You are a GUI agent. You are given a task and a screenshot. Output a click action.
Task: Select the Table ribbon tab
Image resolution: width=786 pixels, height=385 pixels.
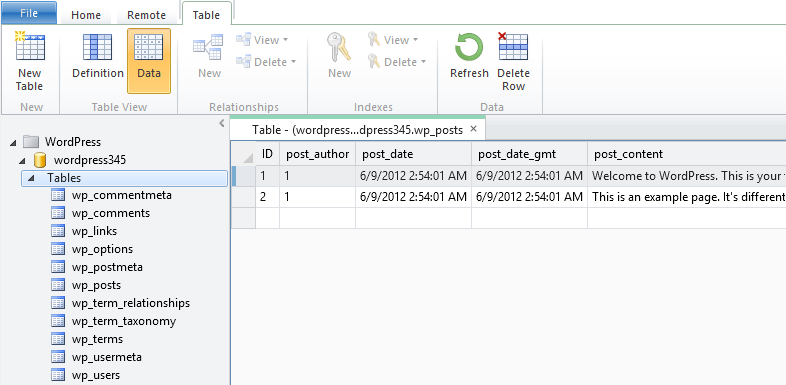[x=206, y=15]
